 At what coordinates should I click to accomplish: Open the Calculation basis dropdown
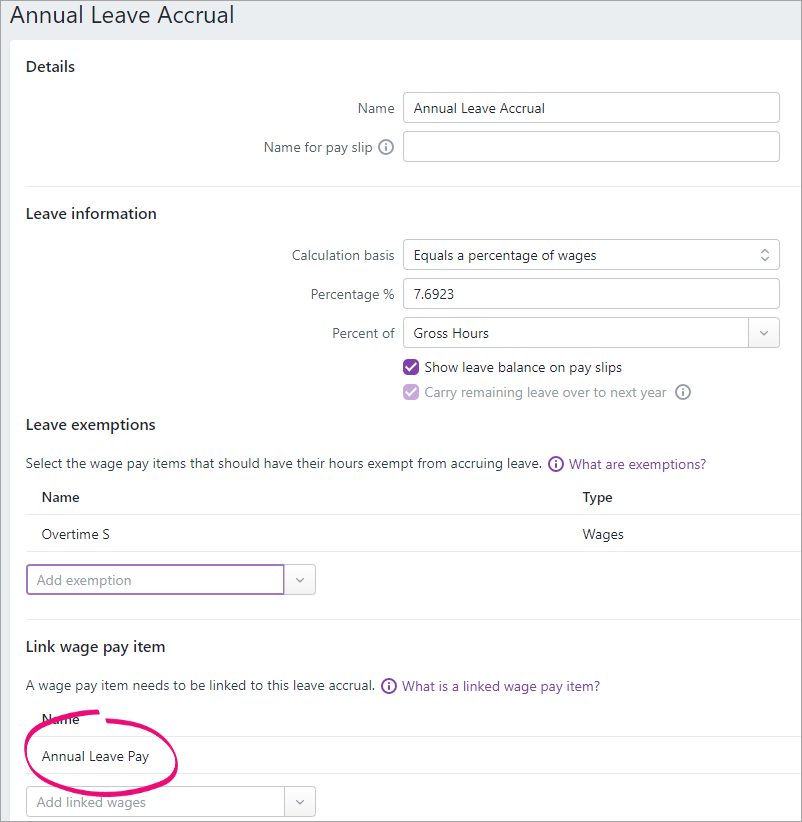(x=591, y=255)
